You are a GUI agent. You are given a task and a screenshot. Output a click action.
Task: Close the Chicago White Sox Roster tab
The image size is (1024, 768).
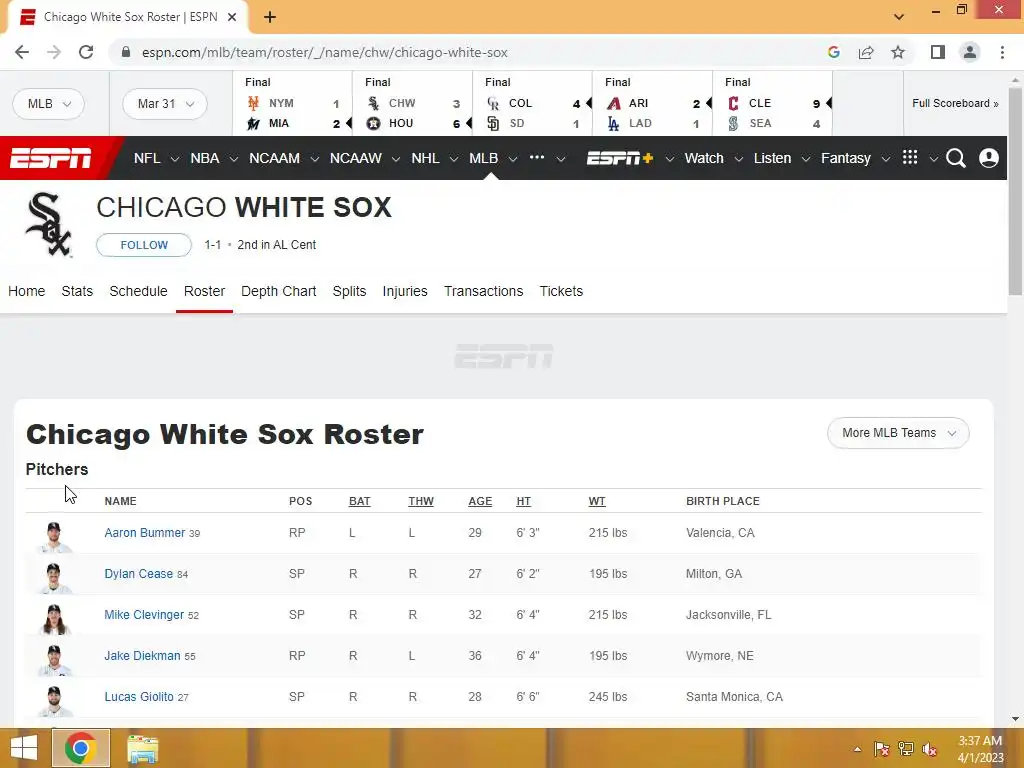pyautogui.click(x=232, y=17)
